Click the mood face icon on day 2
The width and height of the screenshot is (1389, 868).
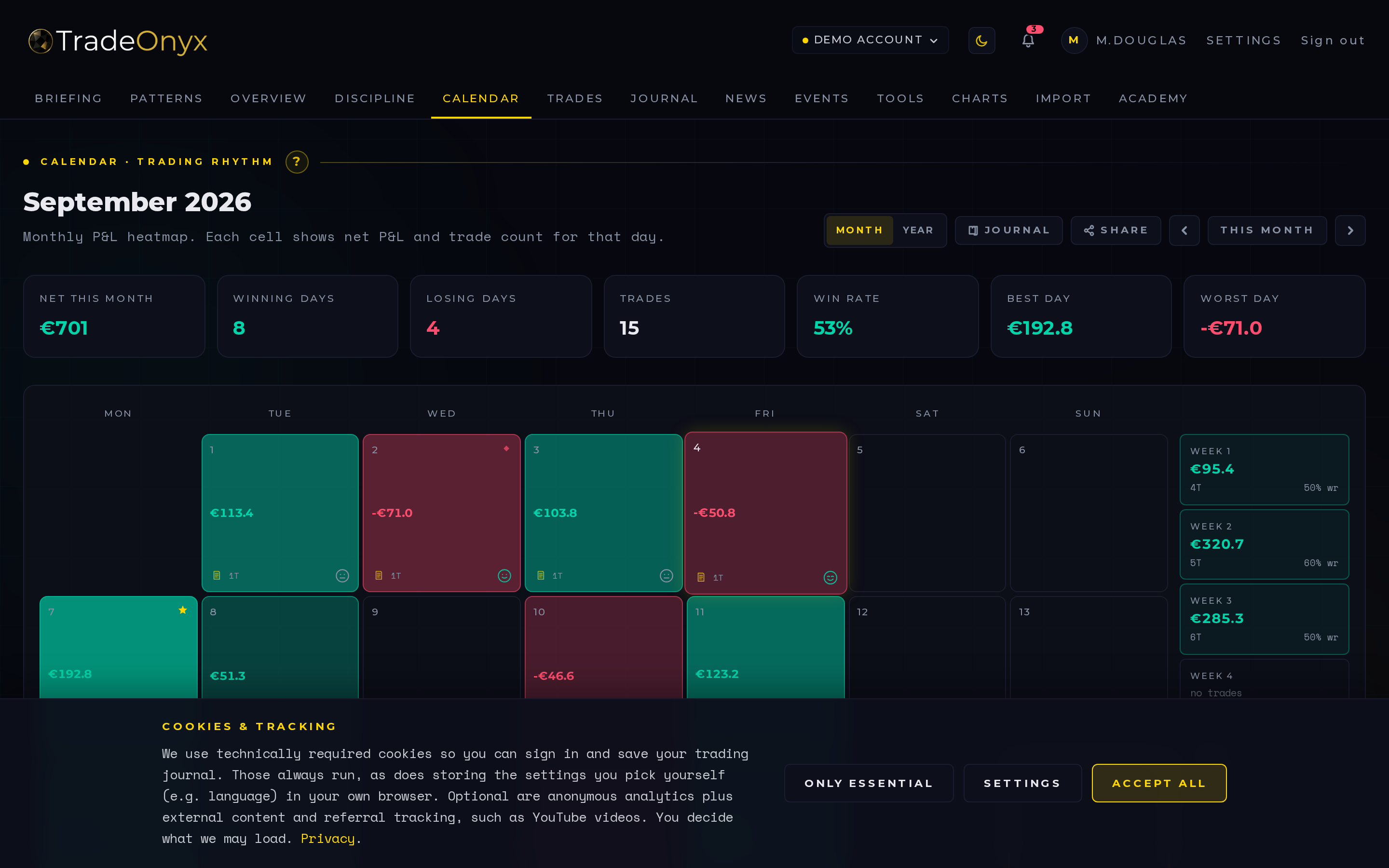pos(504,576)
